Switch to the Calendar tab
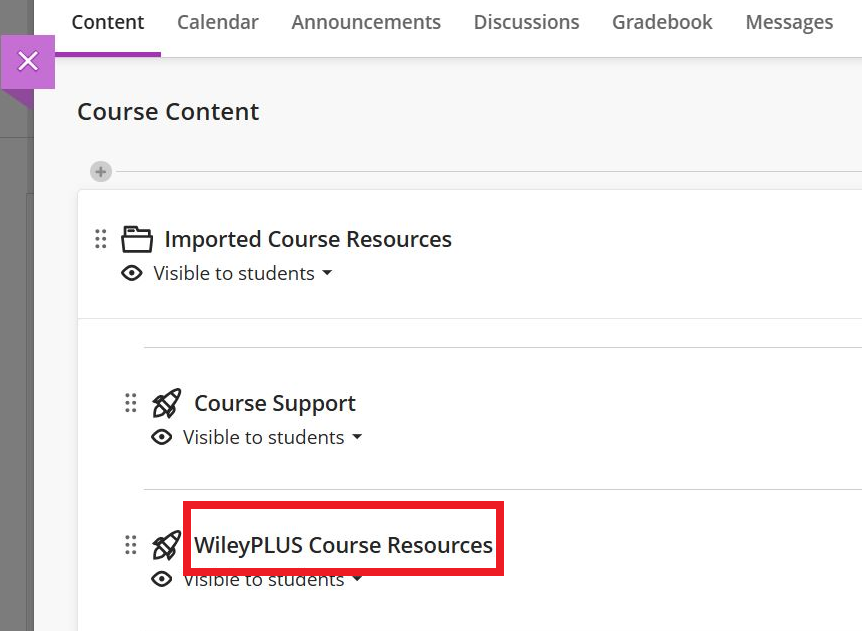862x631 pixels. pos(218,22)
